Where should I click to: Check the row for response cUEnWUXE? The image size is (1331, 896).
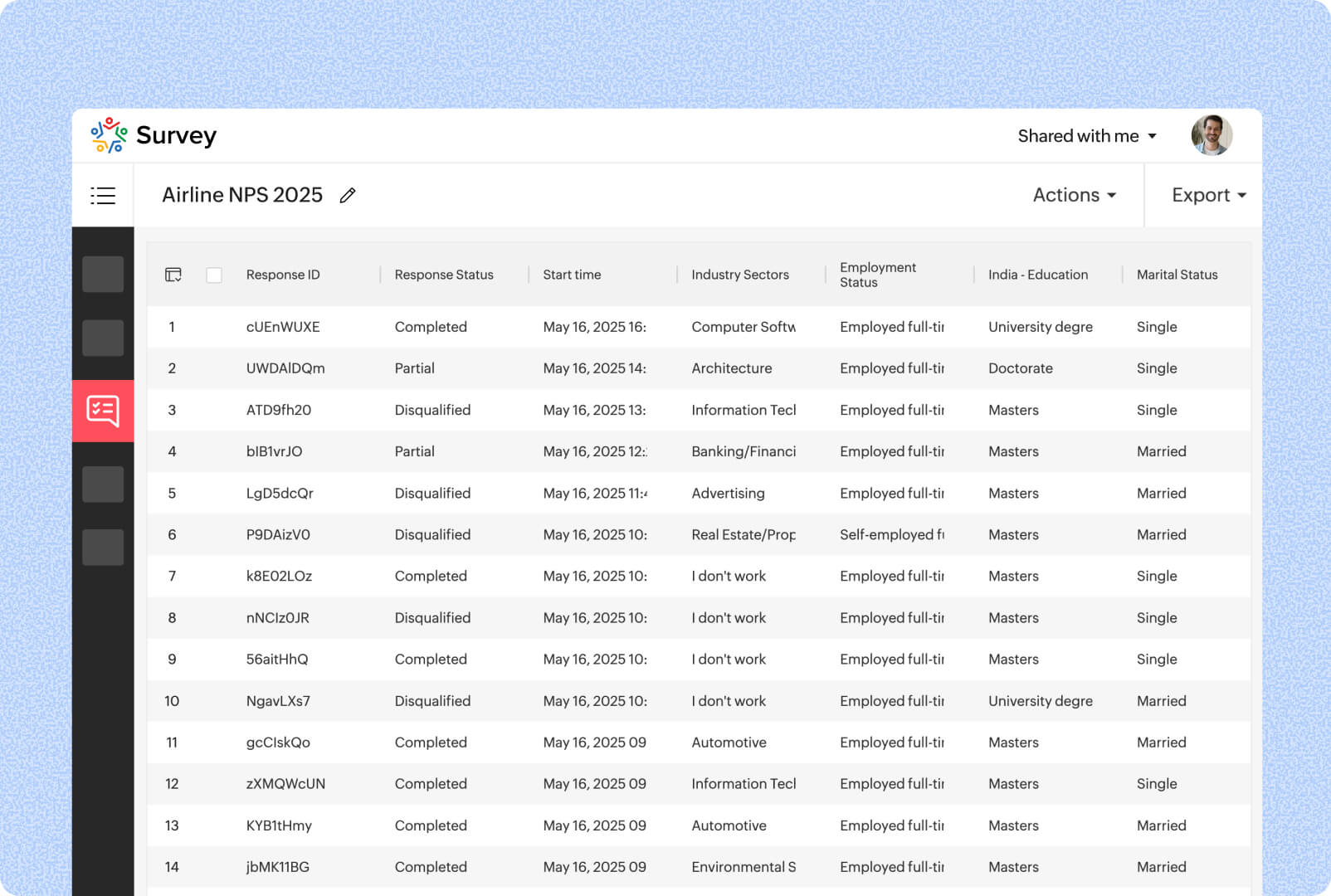[214, 327]
